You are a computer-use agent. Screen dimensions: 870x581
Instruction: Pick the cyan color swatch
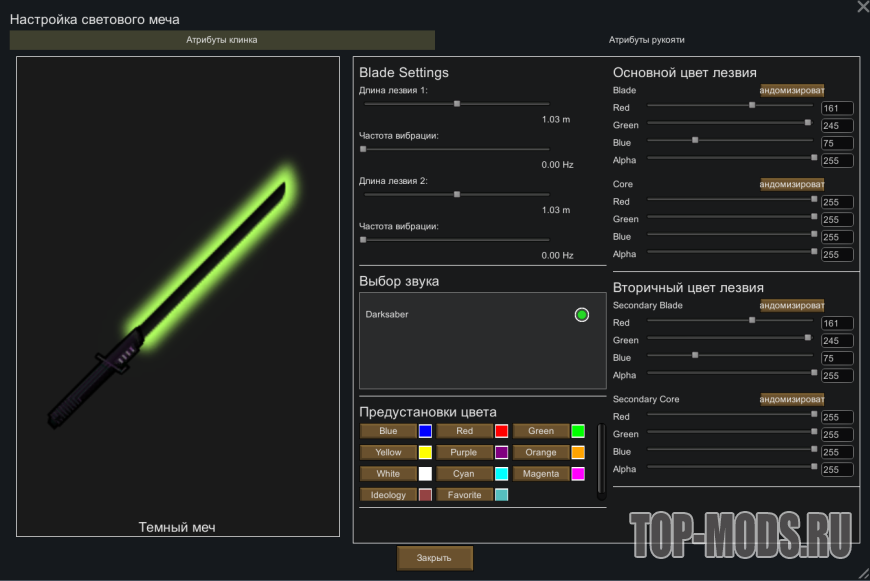pyautogui.click(x=501, y=474)
